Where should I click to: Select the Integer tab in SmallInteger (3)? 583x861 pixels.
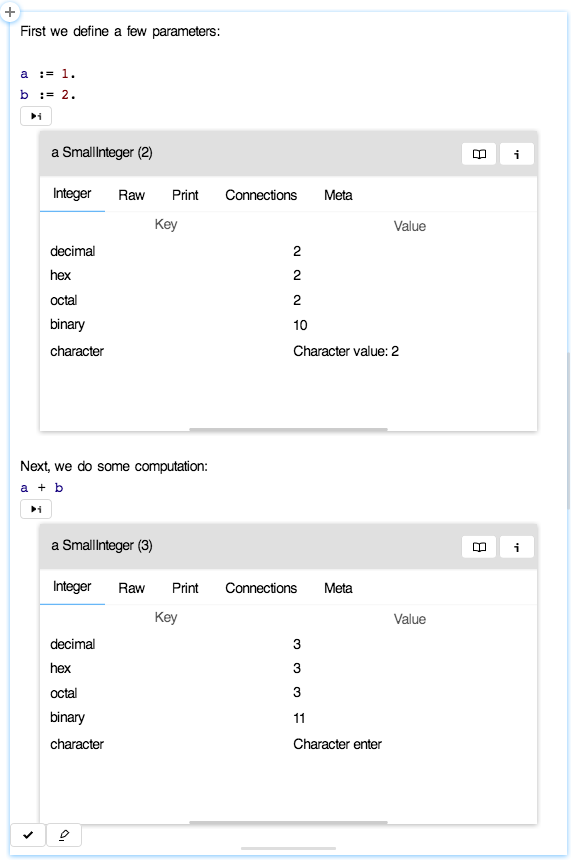71,588
